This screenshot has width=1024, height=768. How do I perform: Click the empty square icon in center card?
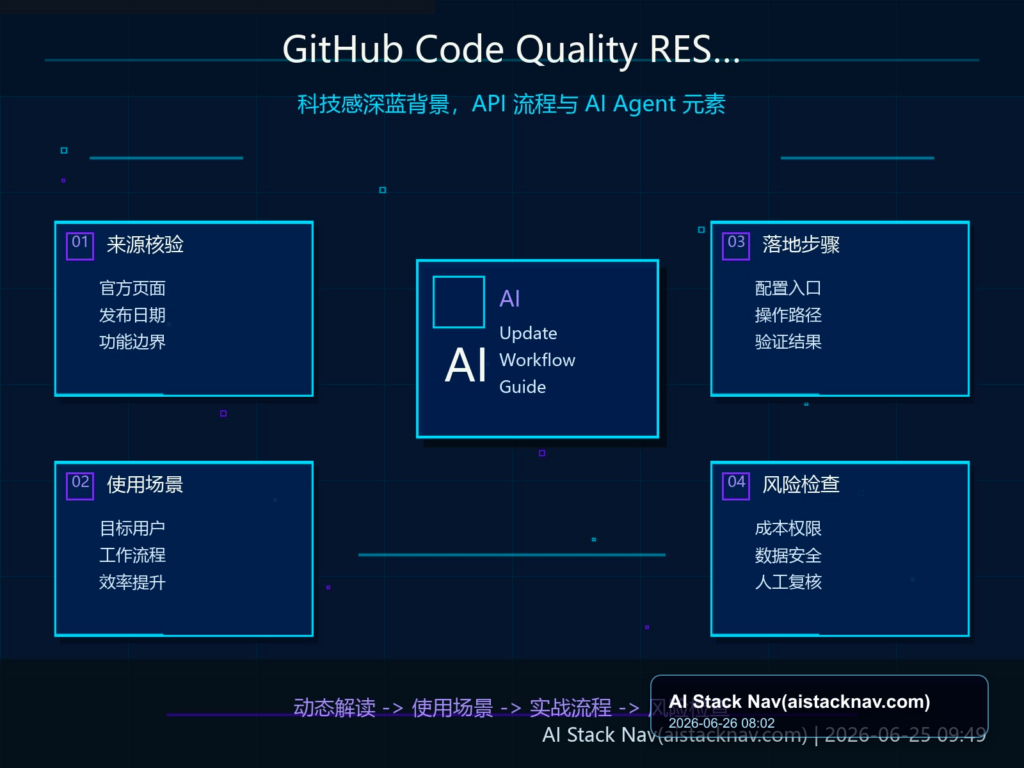click(x=458, y=302)
